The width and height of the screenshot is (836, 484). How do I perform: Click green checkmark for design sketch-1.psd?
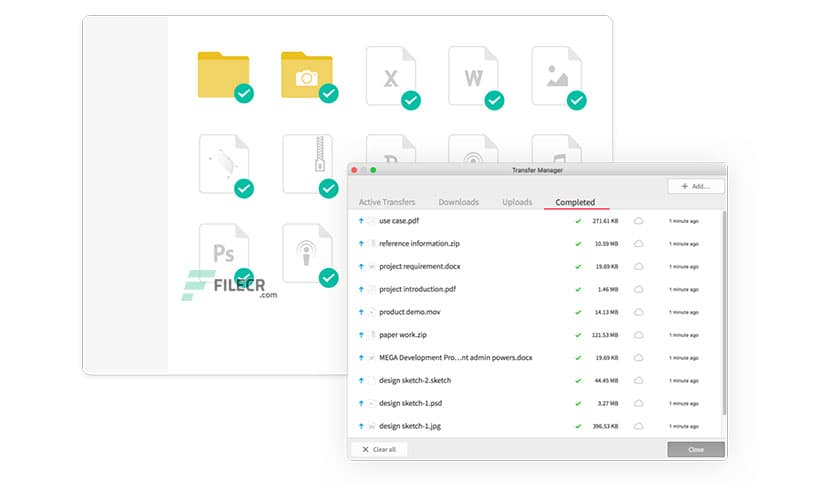(578, 404)
